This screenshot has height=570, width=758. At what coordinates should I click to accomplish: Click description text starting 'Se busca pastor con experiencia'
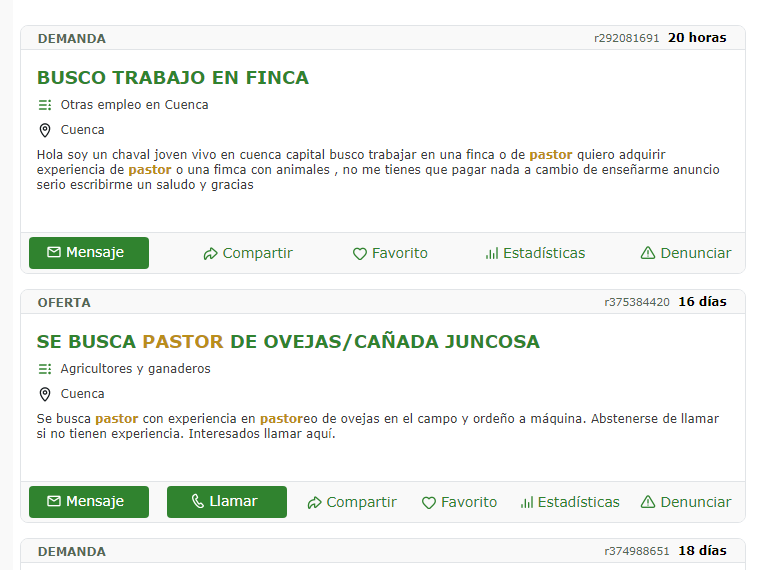(x=378, y=426)
